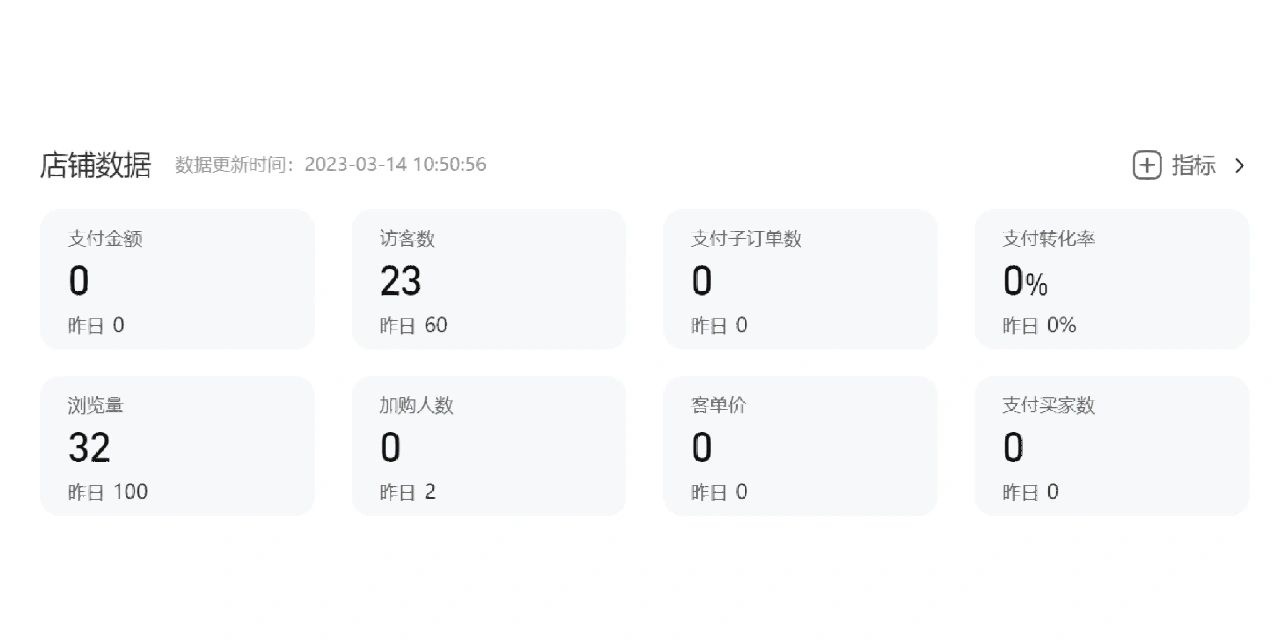The image size is (1280, 640).
Task: Click 昨日 0% under 支付转化率
Action: (1040, 325)
